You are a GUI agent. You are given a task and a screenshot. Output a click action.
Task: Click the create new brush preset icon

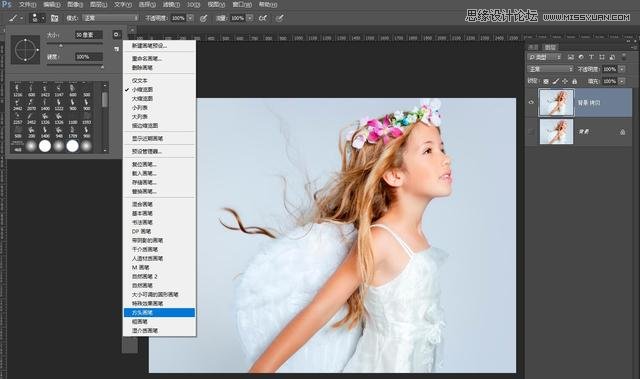click(x=117, y=49)
